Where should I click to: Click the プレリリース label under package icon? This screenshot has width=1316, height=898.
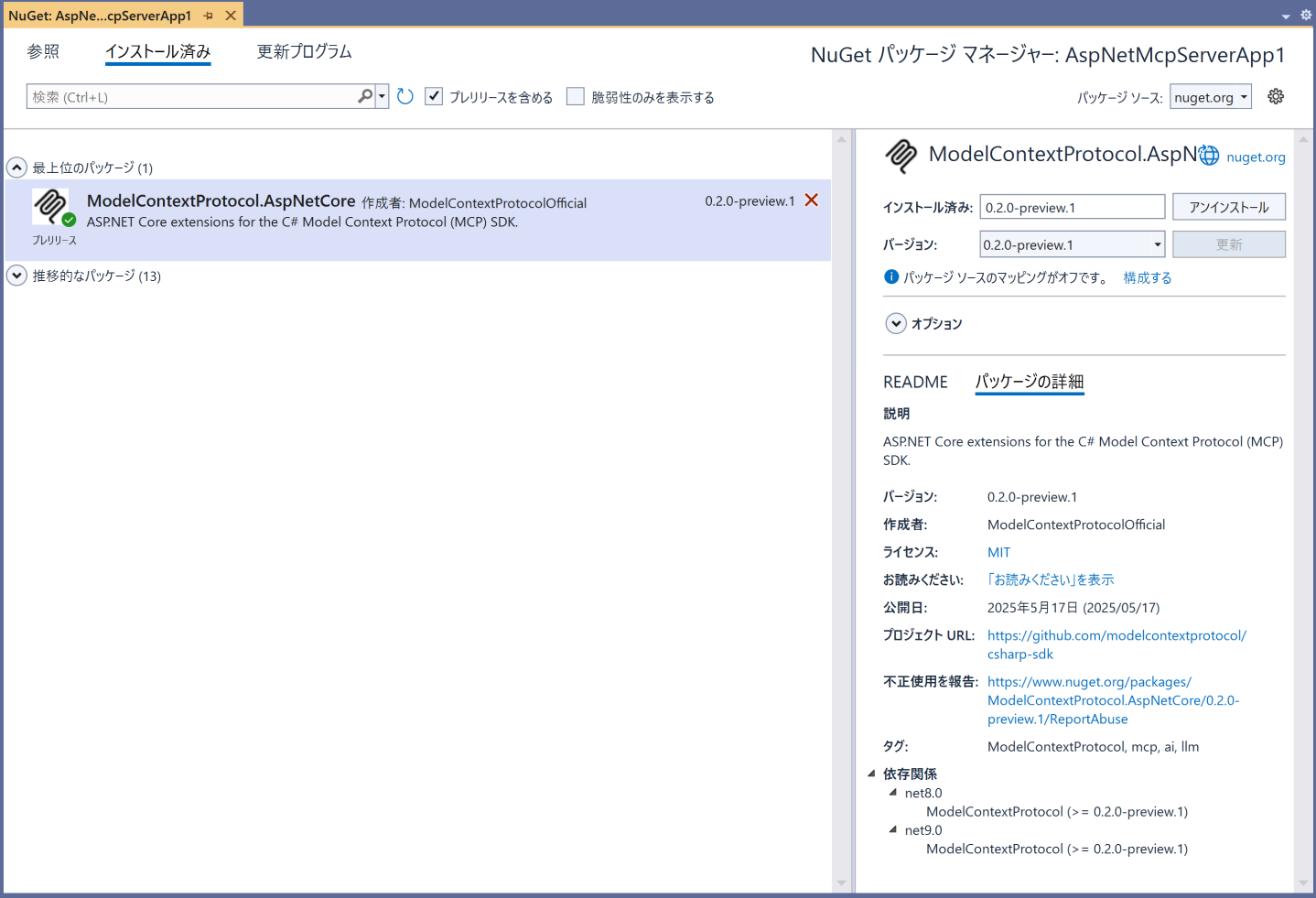54,240
